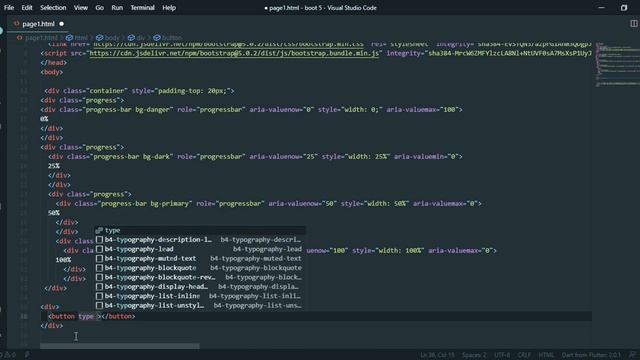Click Ln 36, Col 15 in status bar
The image size is (640, 360).
tap(437, 355)
